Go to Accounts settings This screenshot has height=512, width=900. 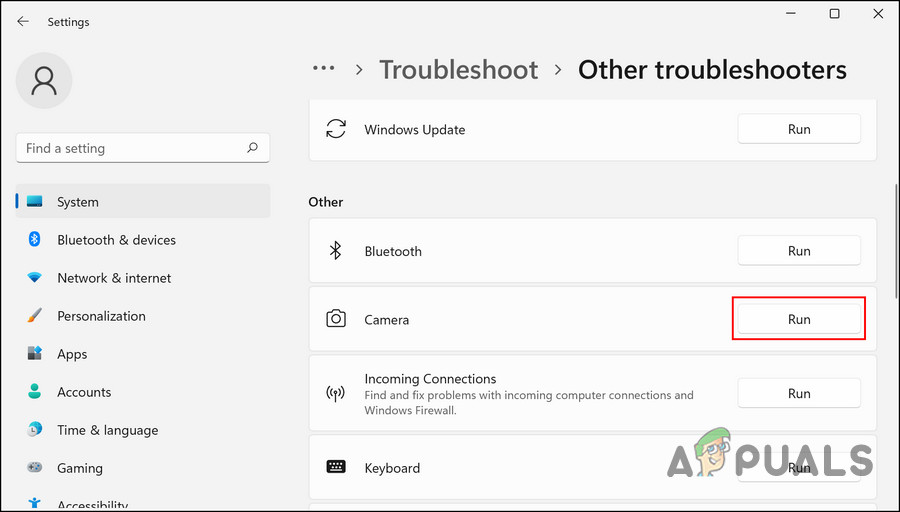click(x=84, y=392)
